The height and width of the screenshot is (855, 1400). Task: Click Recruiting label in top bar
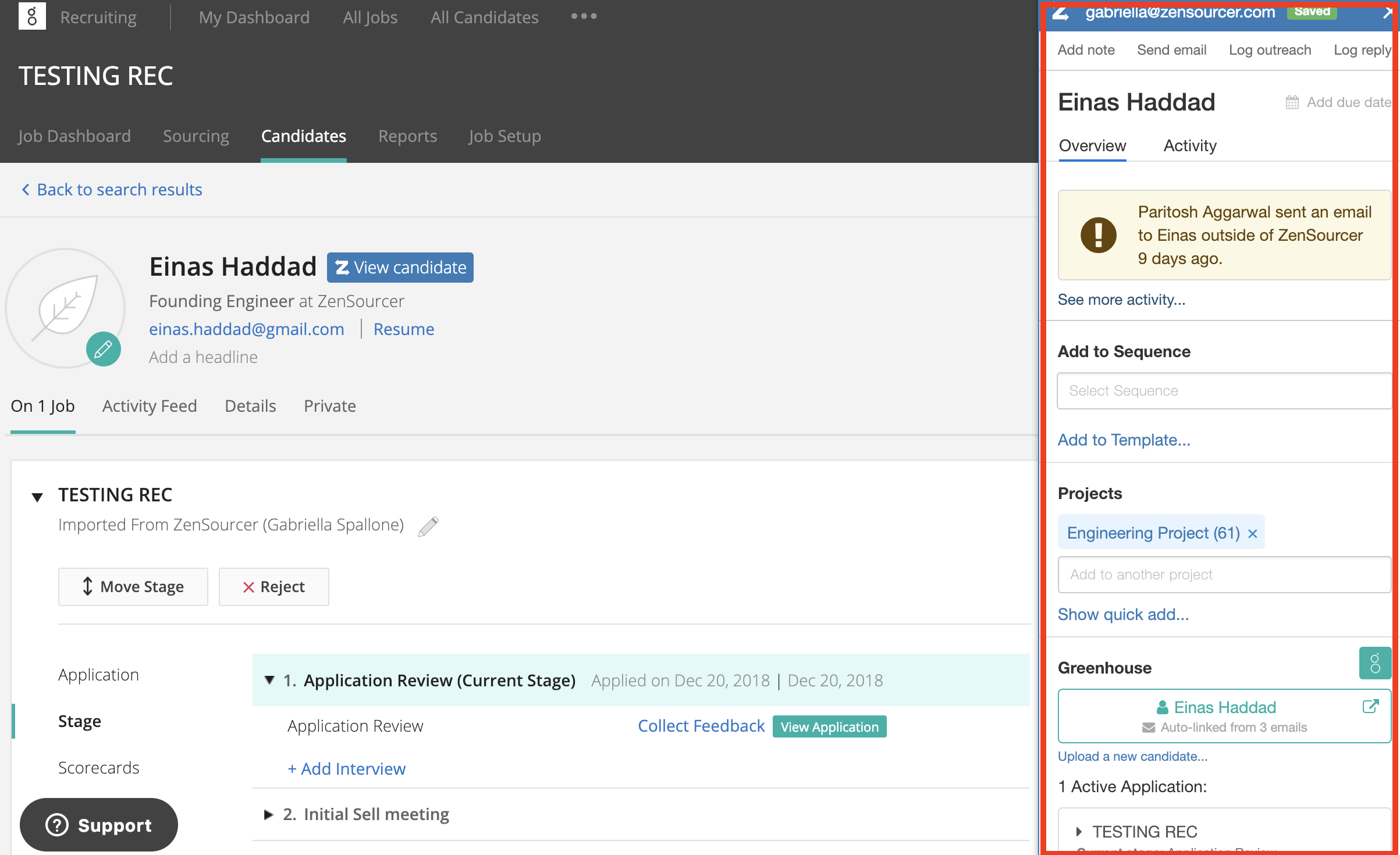[x=98, y=17]
